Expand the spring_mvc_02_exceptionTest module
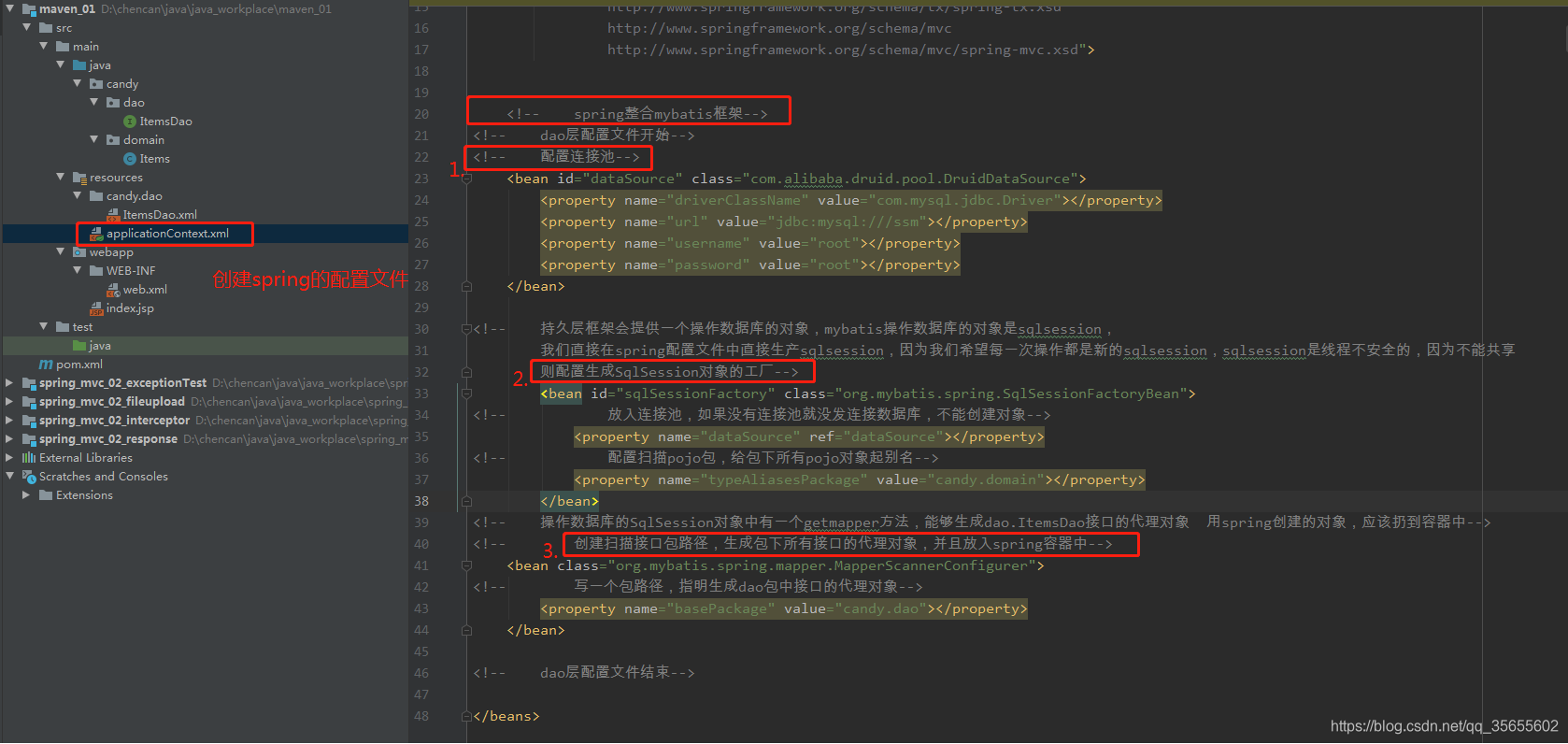 9,383
